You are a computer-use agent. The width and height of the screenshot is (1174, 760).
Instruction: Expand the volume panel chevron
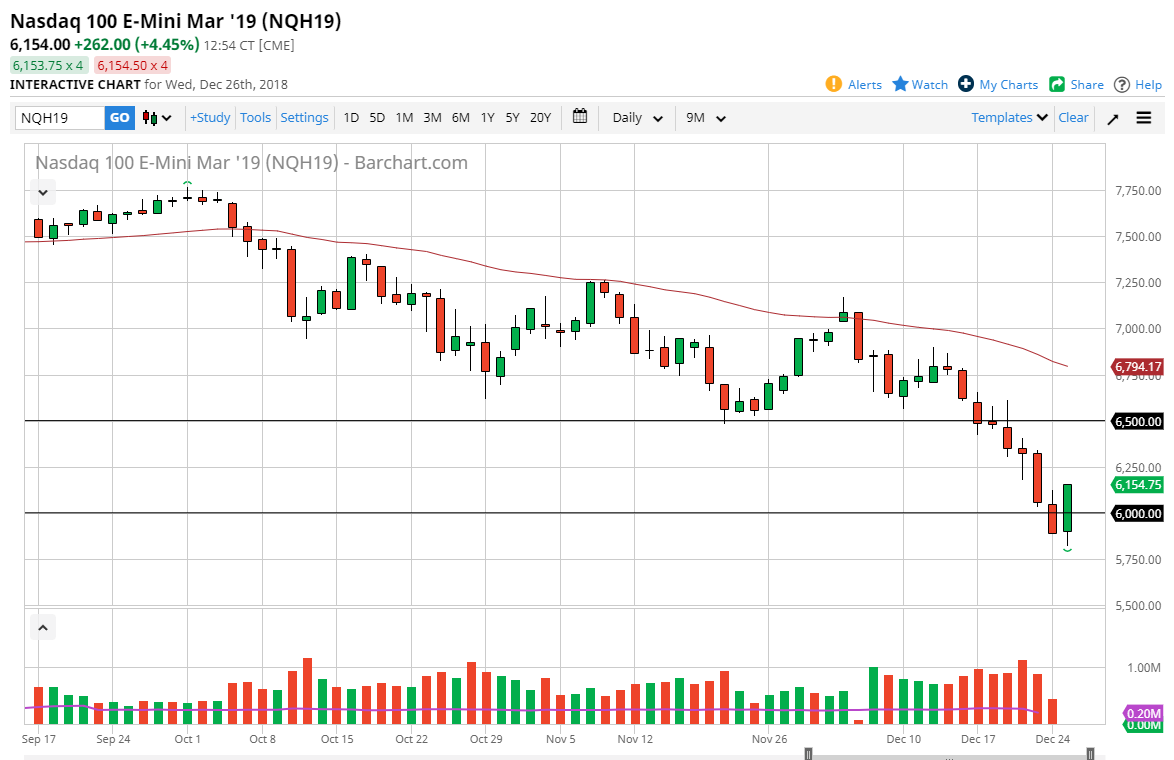(42, 626)
